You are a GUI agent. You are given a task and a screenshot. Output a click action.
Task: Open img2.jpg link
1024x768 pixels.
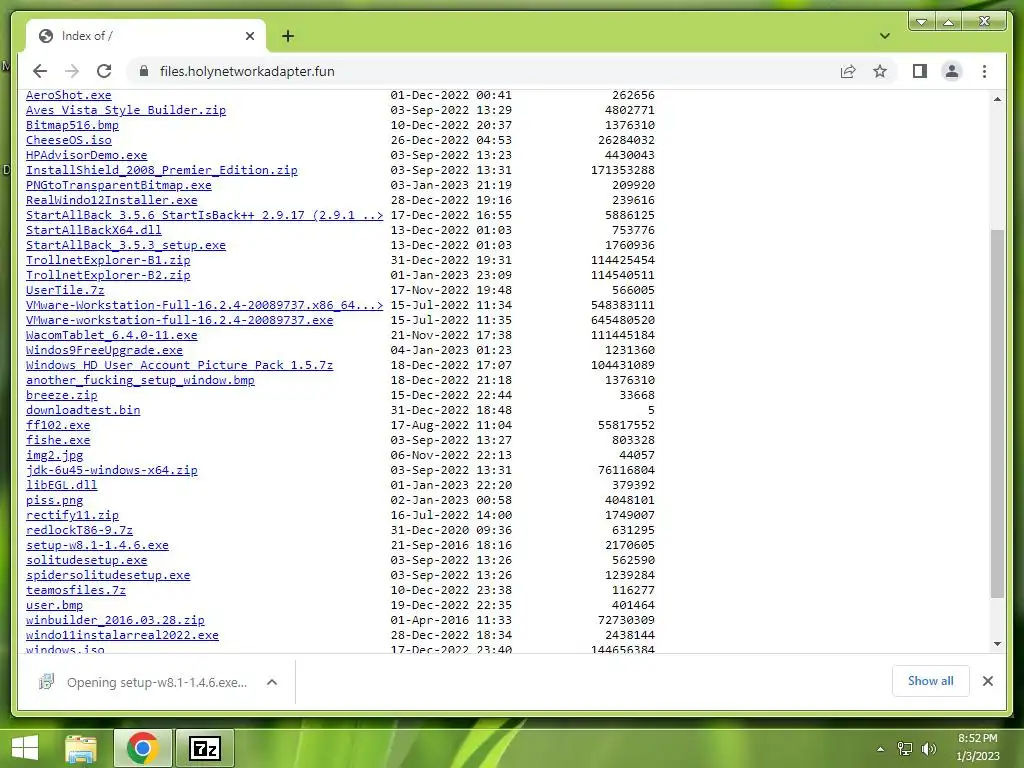click(x=55, y=455)
